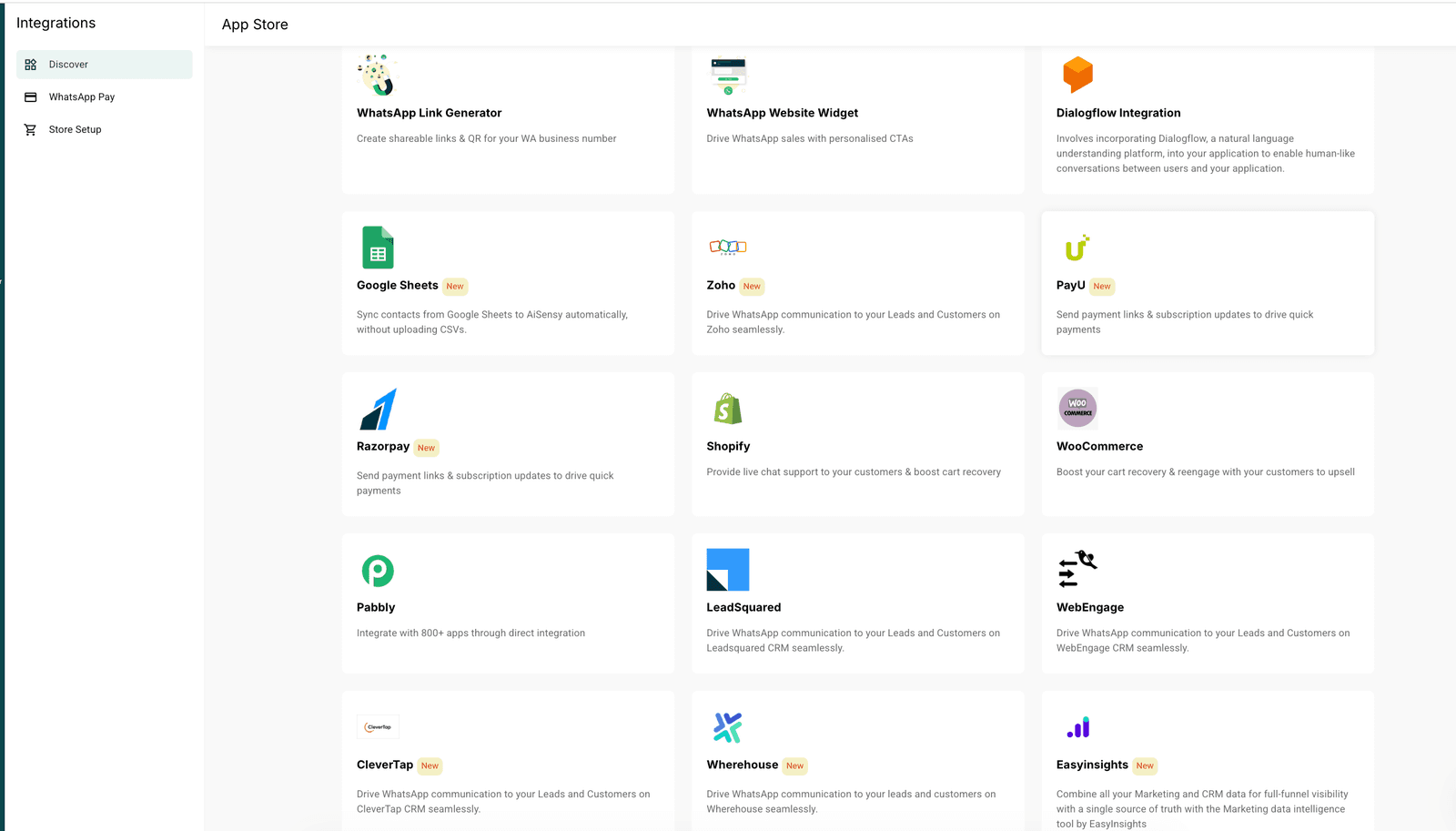1456x831 pixels.
Task: Click the Pabbly title
Action: point(376,607)
